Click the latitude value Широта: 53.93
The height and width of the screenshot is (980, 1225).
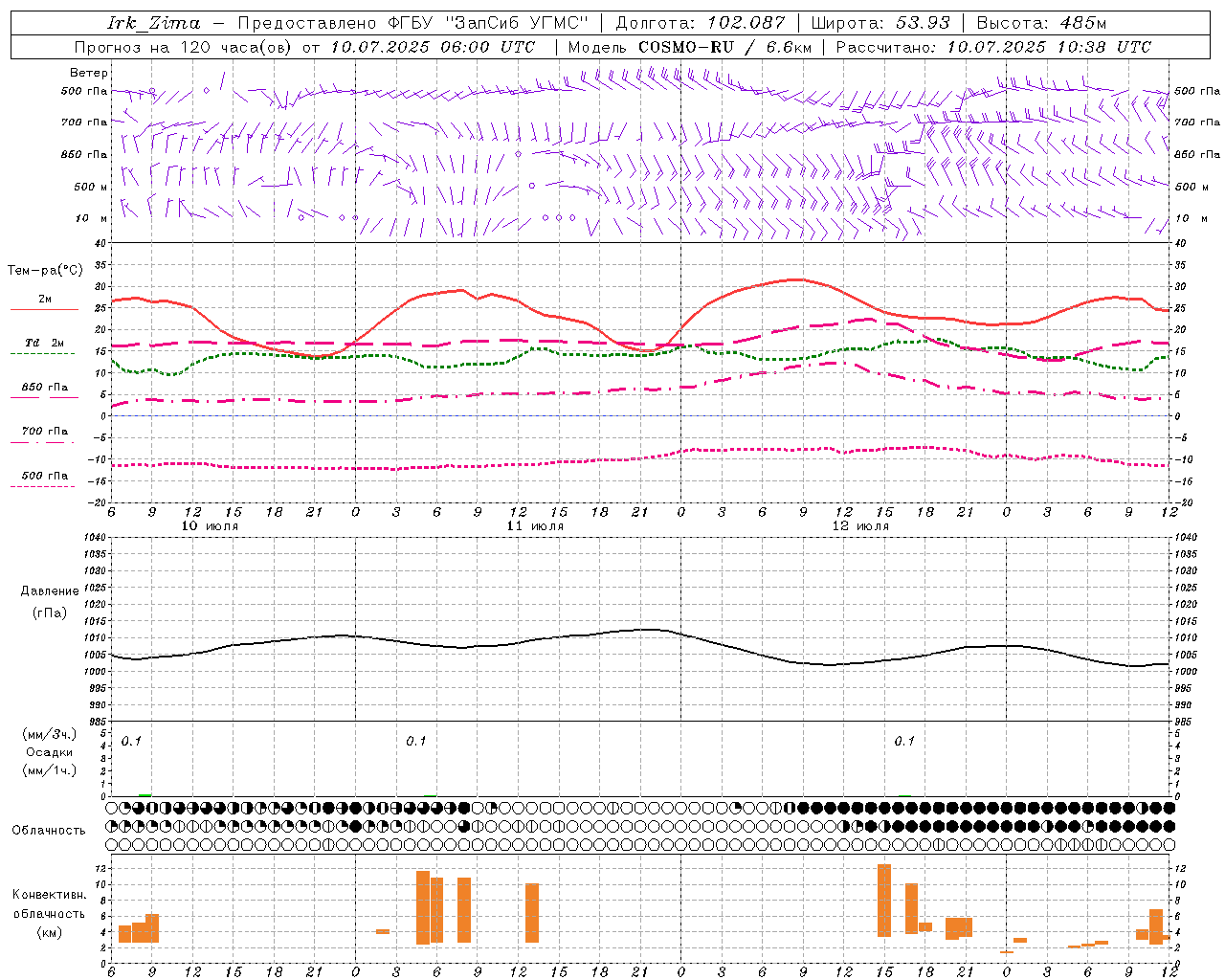coord(881,23)
